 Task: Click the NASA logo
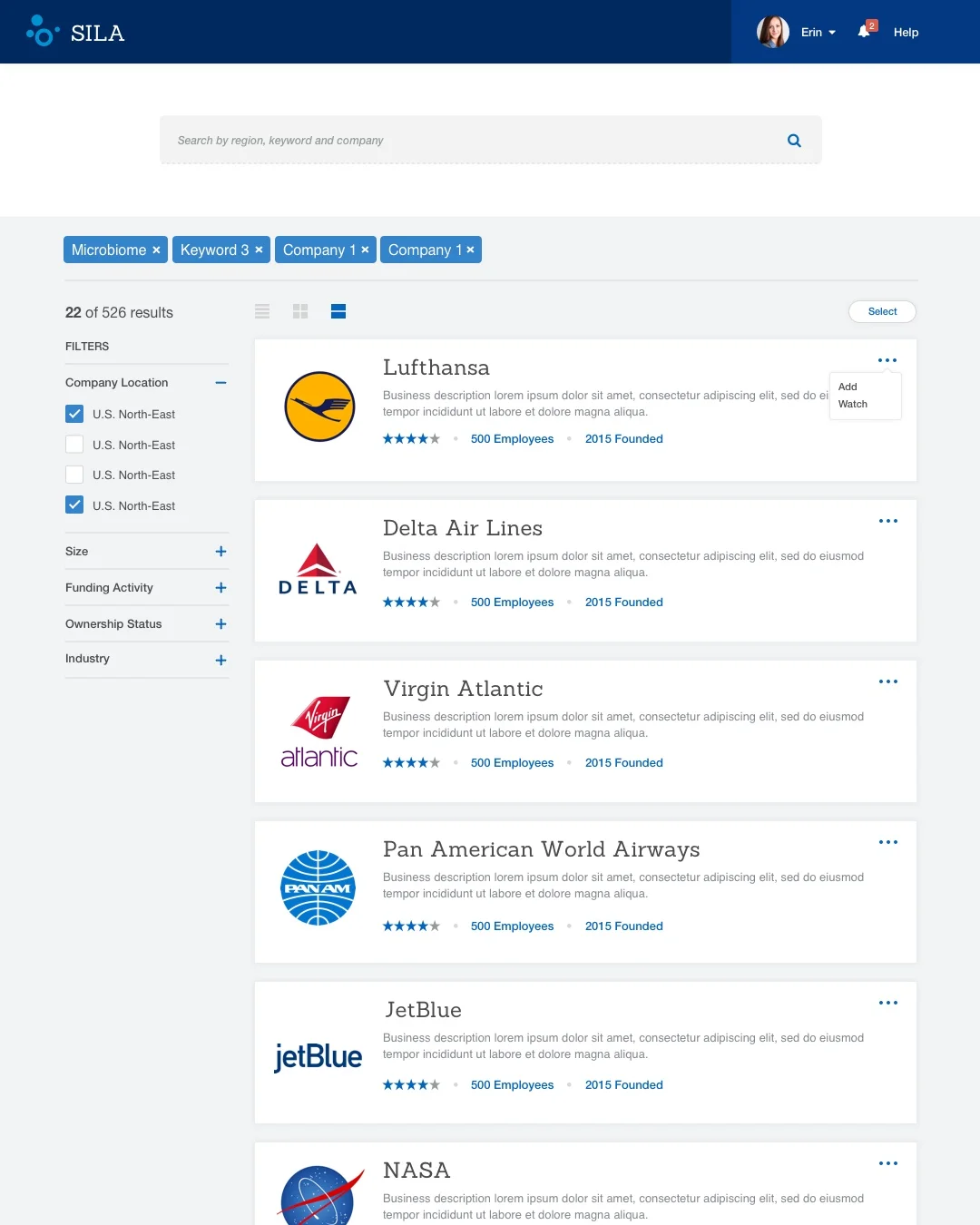point(321,1195)
